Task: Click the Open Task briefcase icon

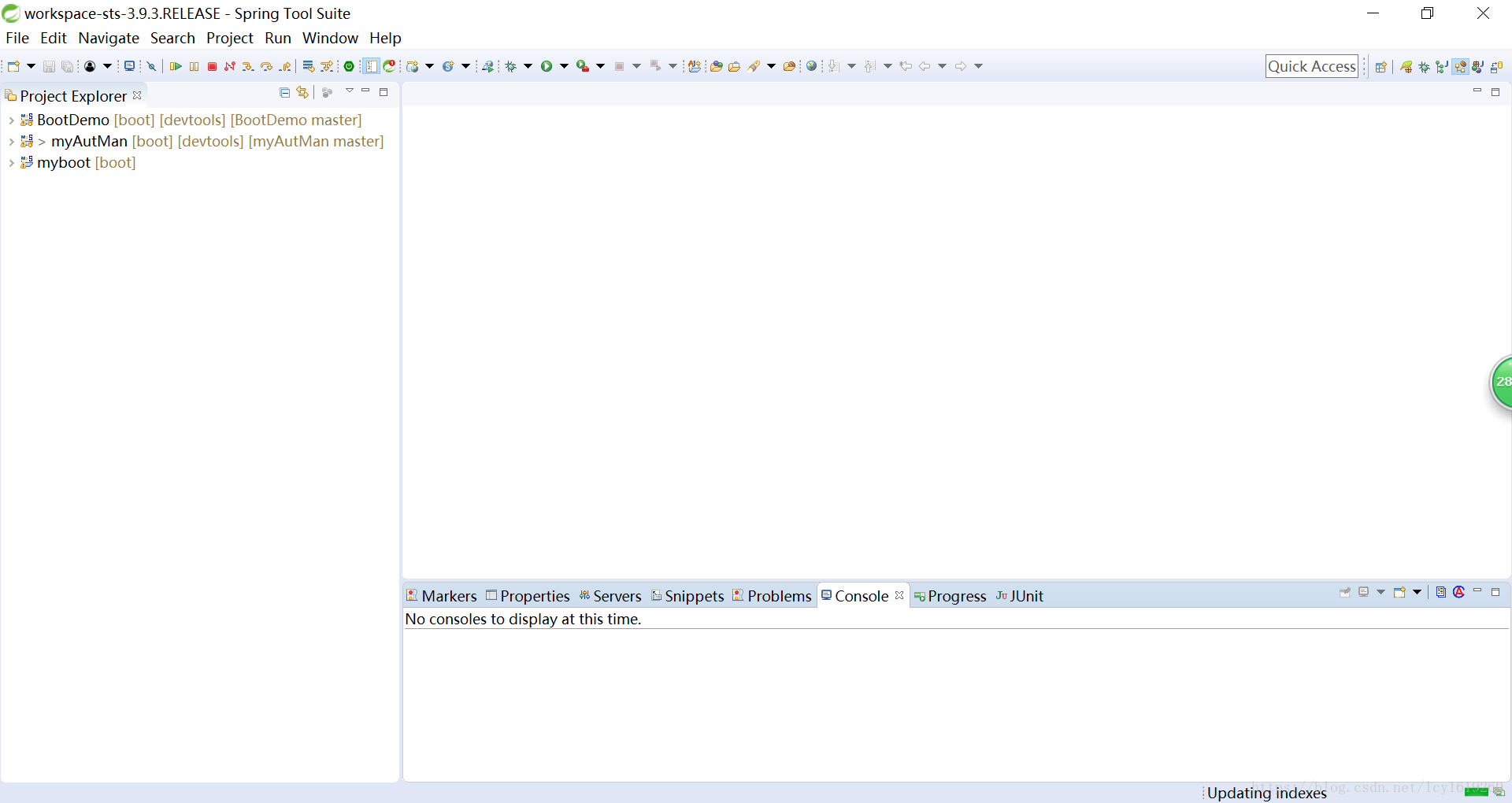Action: [734, 66]
